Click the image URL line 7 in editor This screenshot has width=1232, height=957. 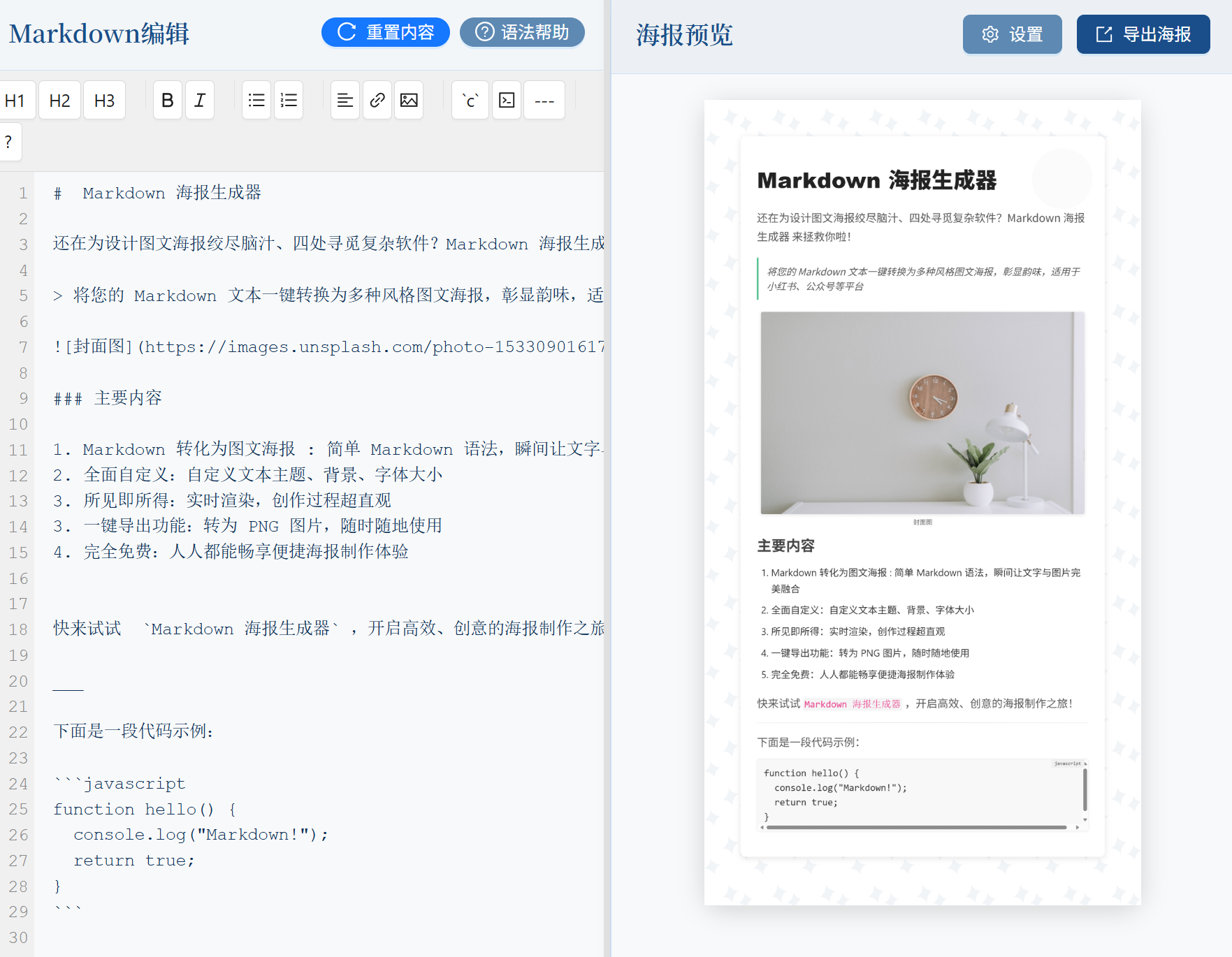pos(328,346)
